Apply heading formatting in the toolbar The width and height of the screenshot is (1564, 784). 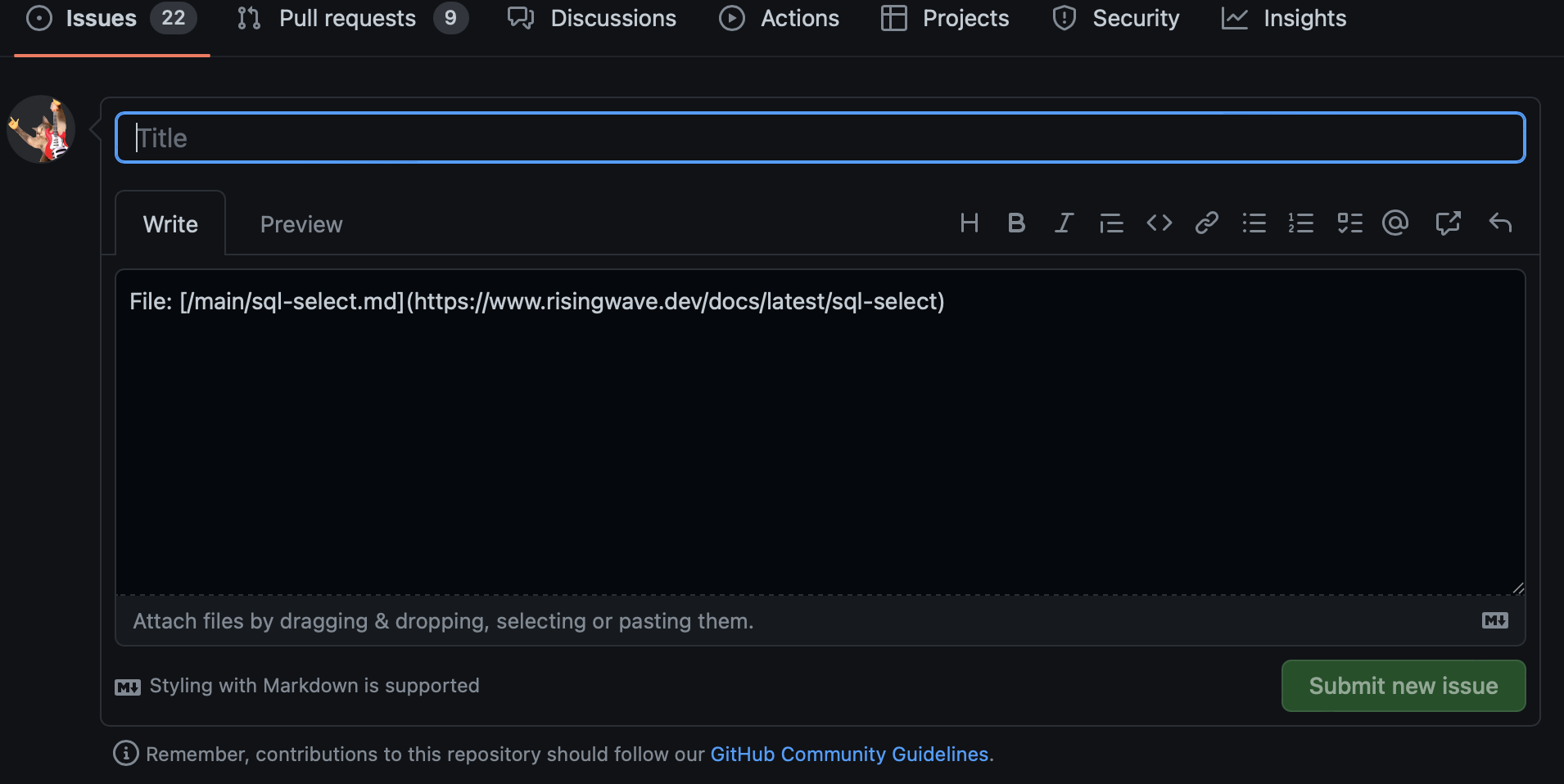pos(969,223)
